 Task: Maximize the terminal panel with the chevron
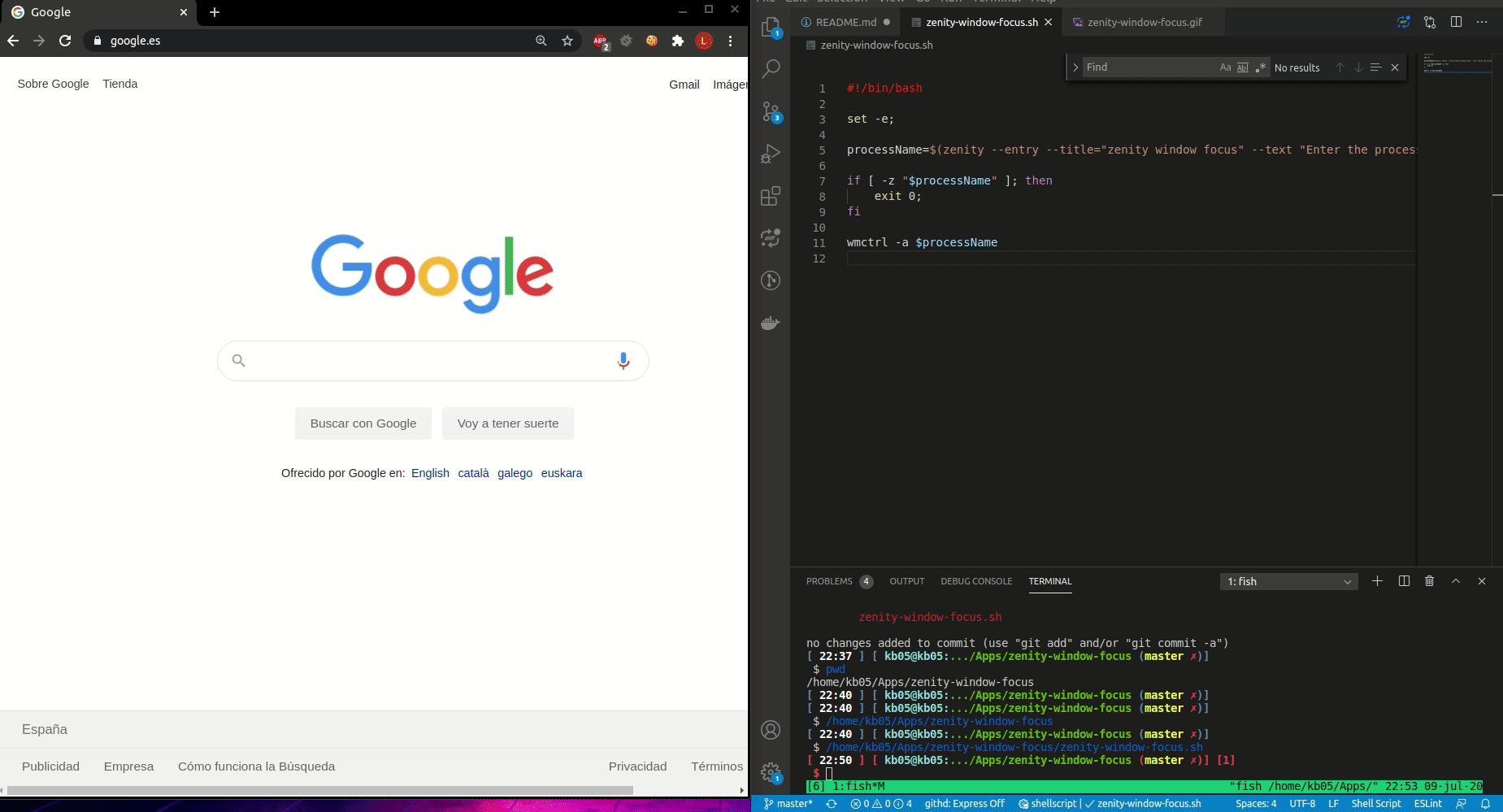(x=1456, y=581)
